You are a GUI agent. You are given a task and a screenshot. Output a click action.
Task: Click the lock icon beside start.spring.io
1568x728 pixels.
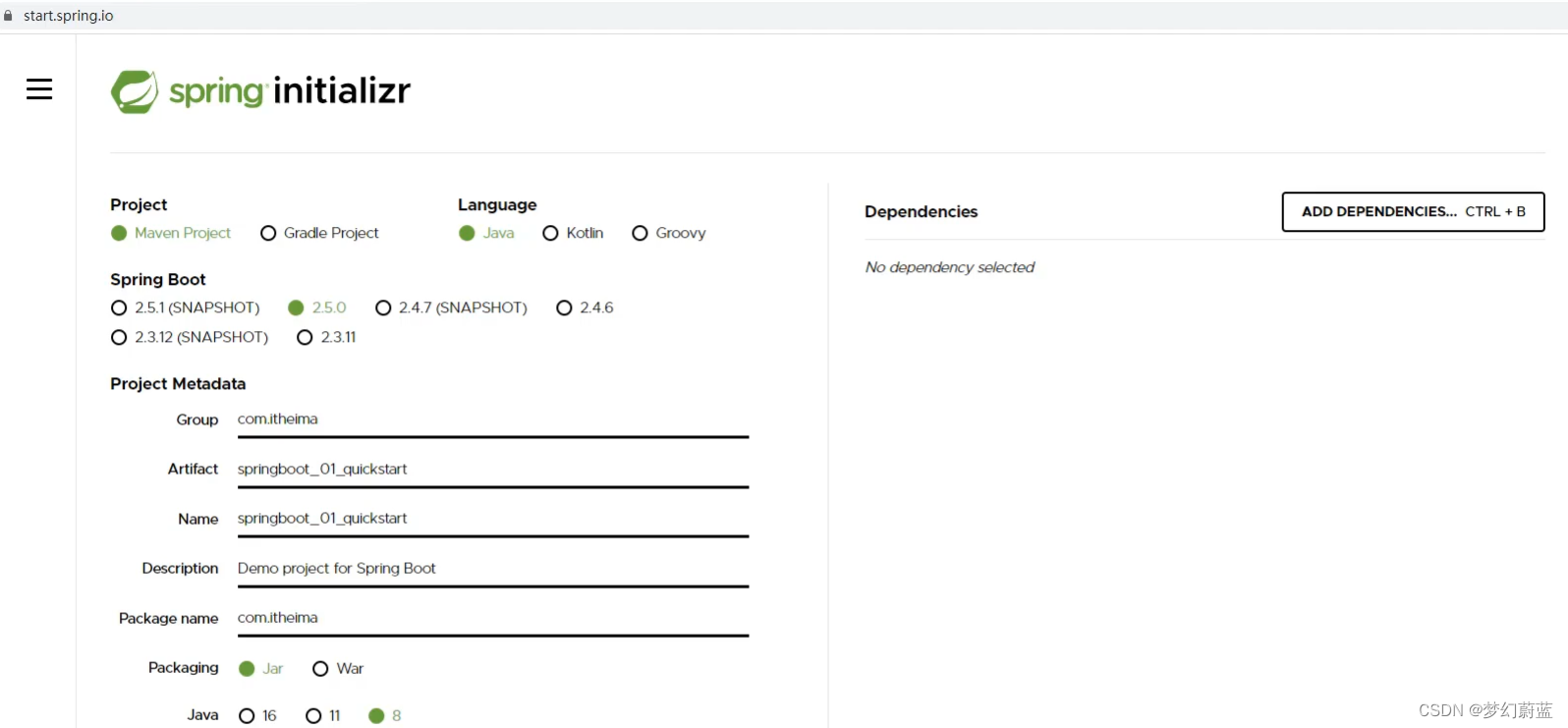[9, 16]
